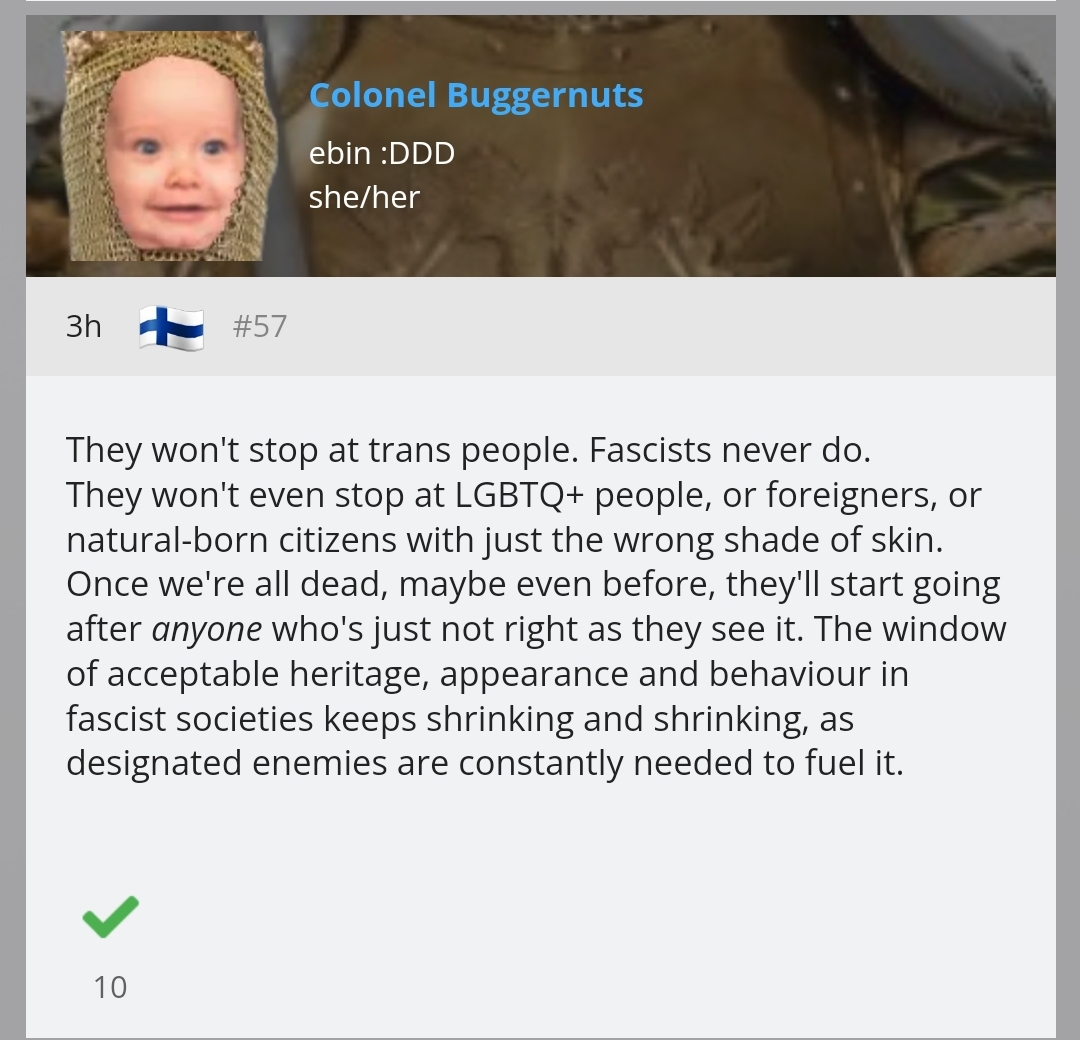This screenshot has height=1040, width=1080.
Task: Open the baby-in-chainmail avatar image
Action: pyautogui.click(x=169, y=145)
